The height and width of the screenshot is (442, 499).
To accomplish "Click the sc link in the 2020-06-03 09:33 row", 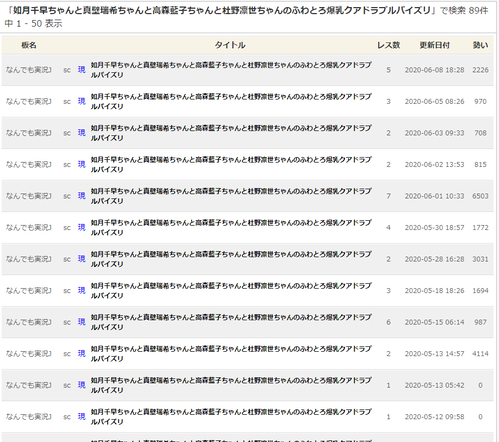I will (x=67, y=133).
